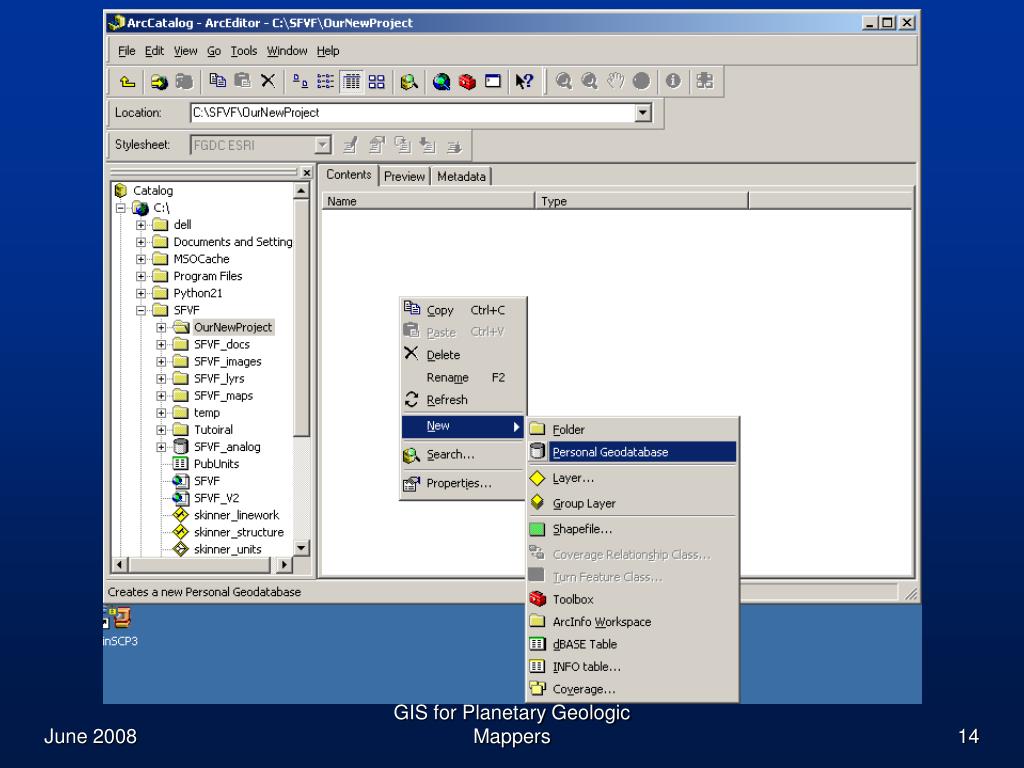1024x768 pixels.
Task: Select PubUnits table in Catalog tree
Action: point(216,464)
